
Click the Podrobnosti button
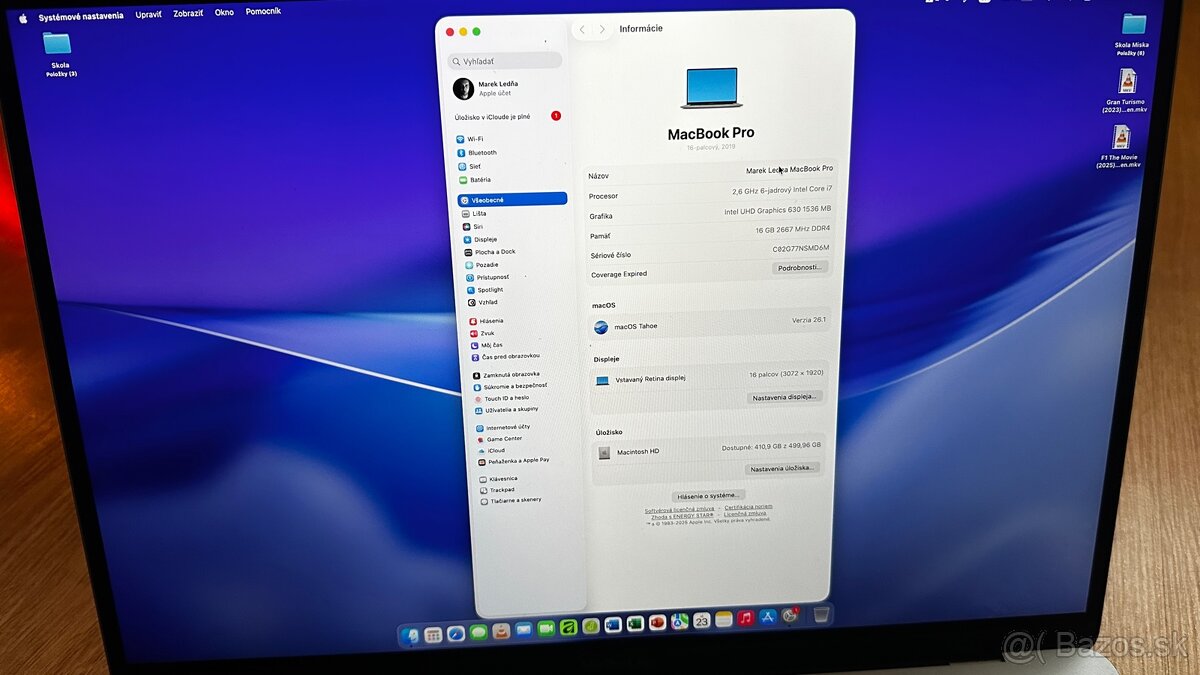click(x=801, y=267)
